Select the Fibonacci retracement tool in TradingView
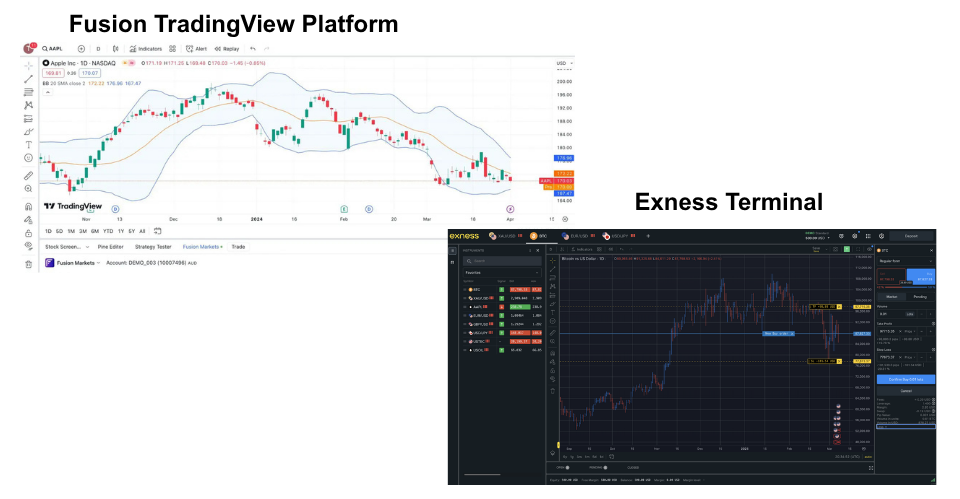960x499 pixels. click(x=28, y=92)
